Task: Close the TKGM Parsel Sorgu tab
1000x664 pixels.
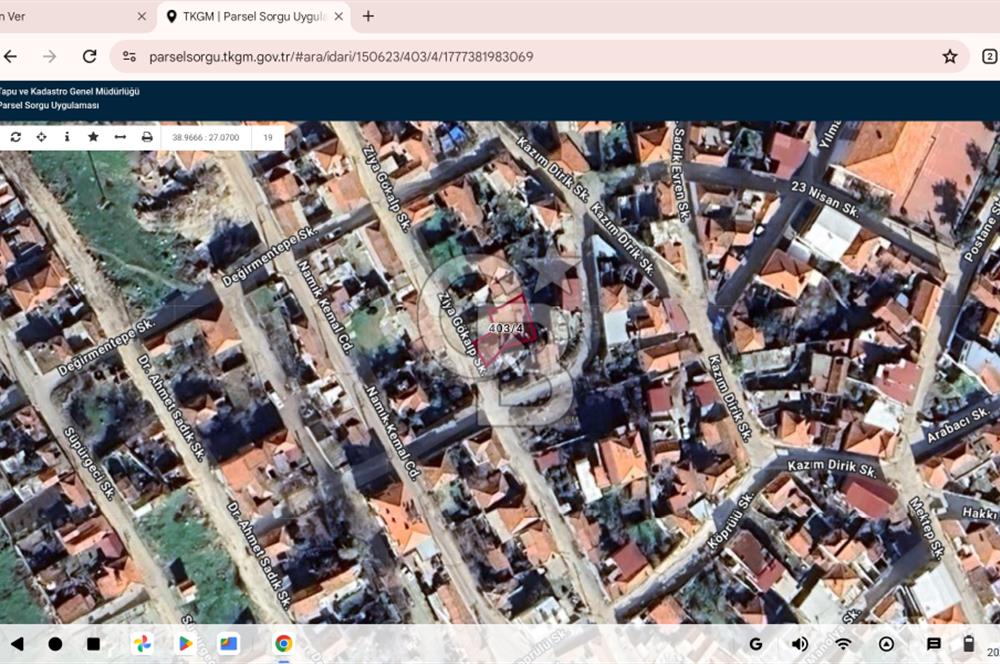Action: [339, 16]
